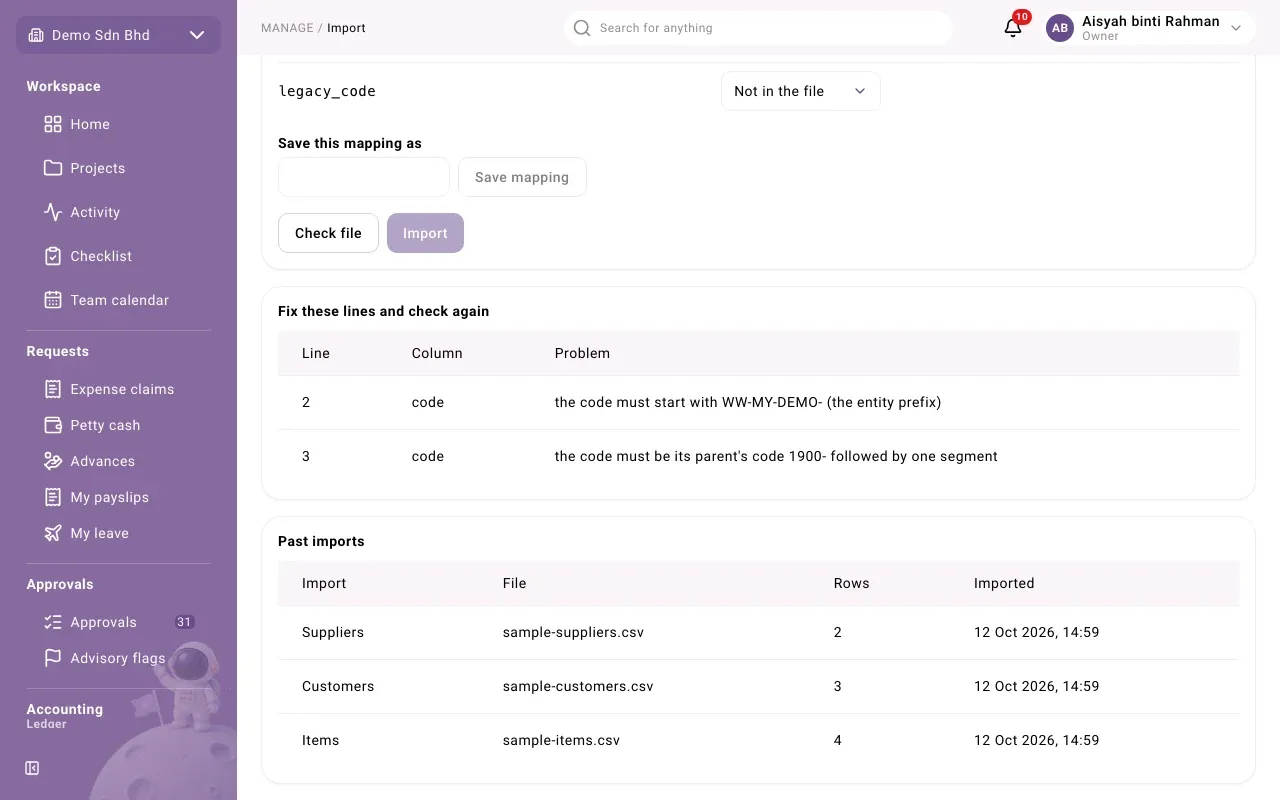Viewport: 1280px width, 800px height.
Task: Click the Search for anything box
Action: pyautogui.click(x=758, y=28)
